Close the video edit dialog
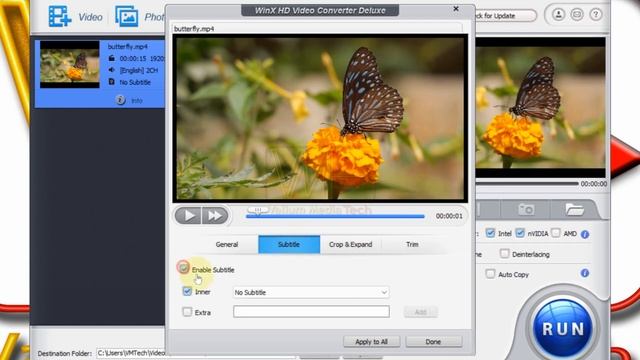Screen dimensions: 640x360 coord(456,9)
